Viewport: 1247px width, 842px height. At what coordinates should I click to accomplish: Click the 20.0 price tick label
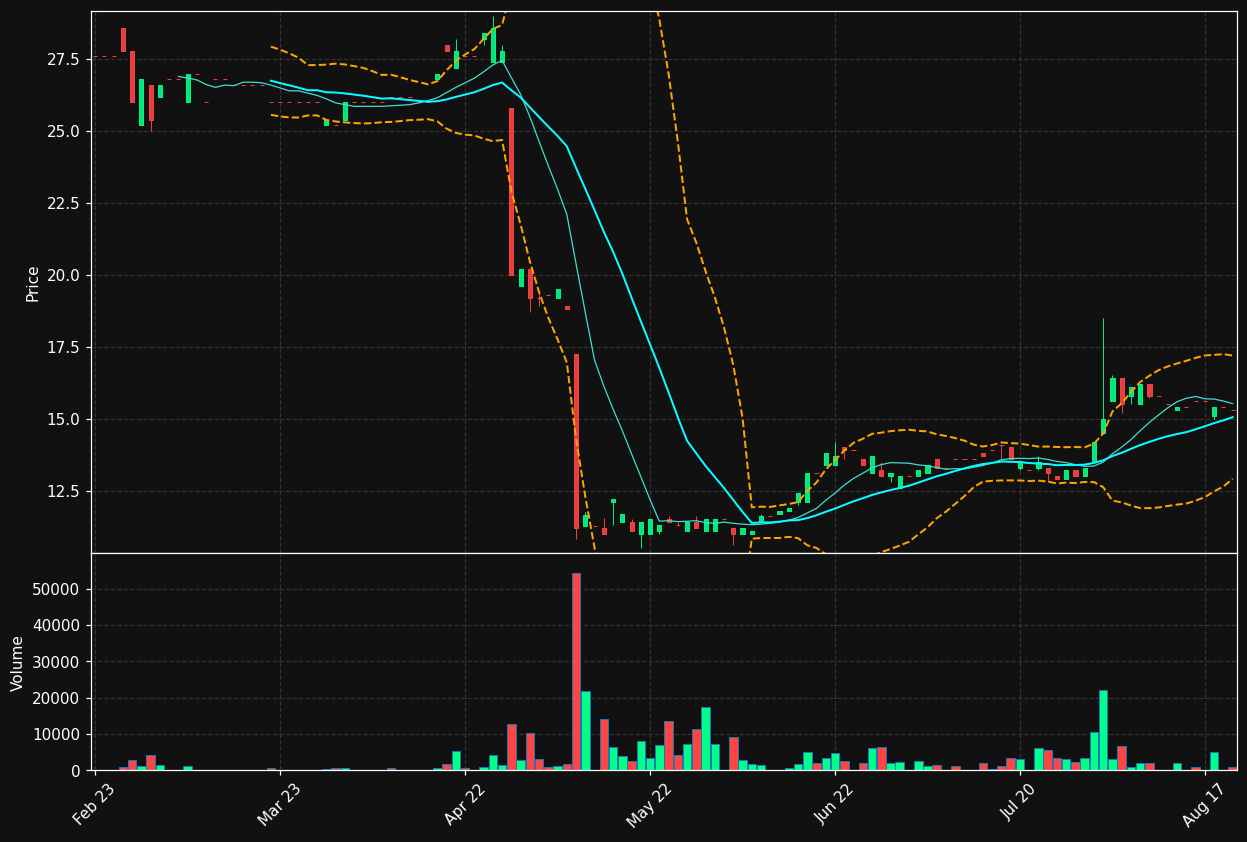tap(62, 276)
